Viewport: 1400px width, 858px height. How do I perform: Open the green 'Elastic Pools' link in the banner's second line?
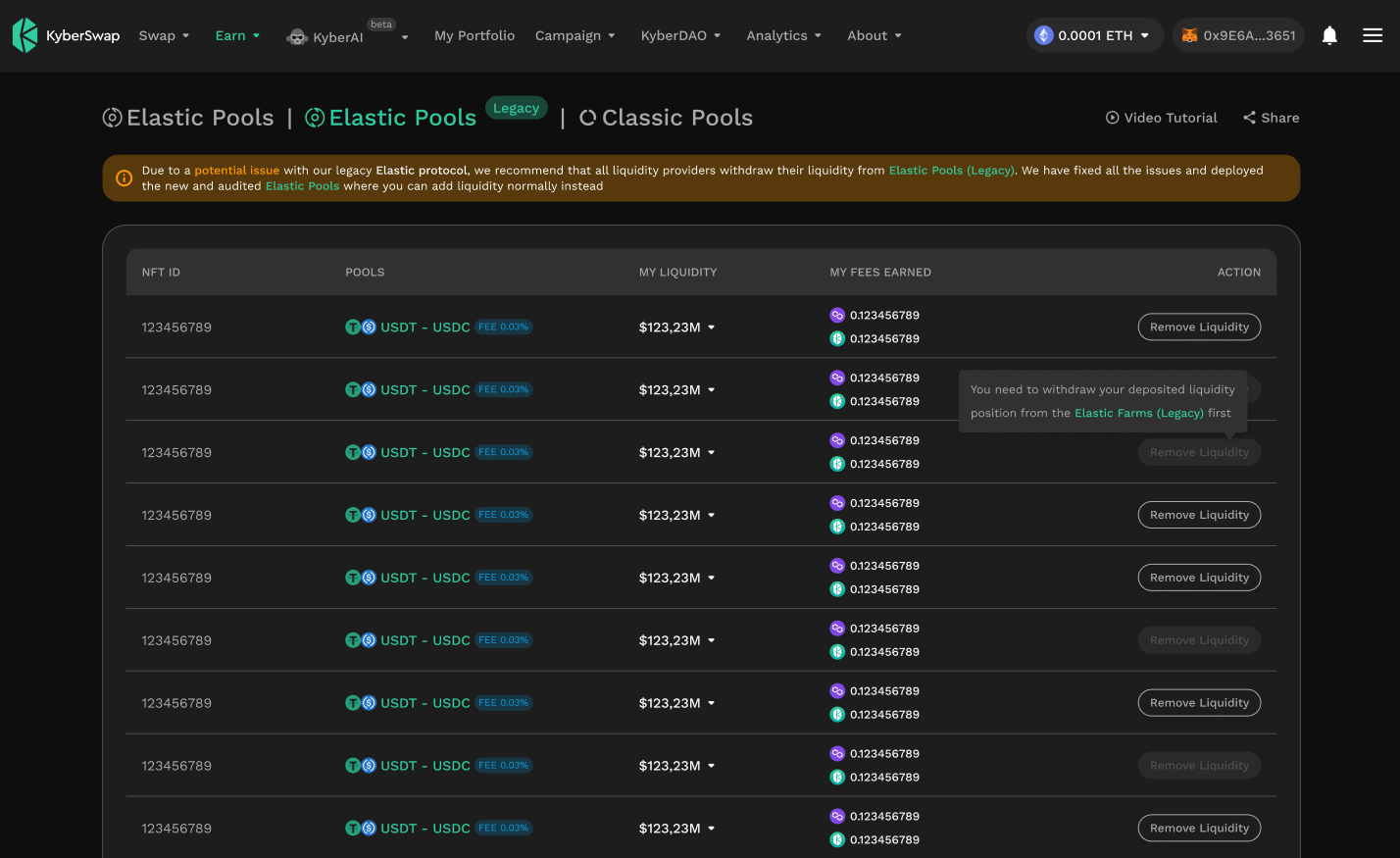(302, 186)
